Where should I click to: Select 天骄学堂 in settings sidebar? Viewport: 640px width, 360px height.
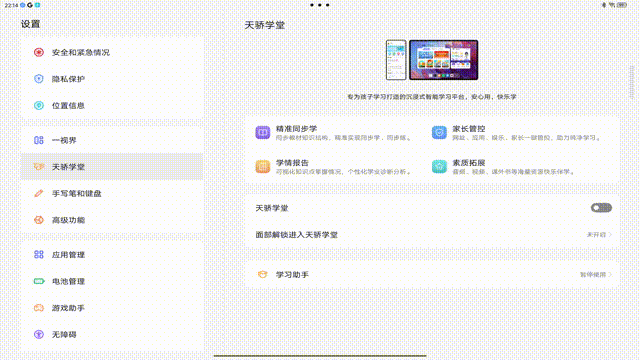tap(112, 167)
